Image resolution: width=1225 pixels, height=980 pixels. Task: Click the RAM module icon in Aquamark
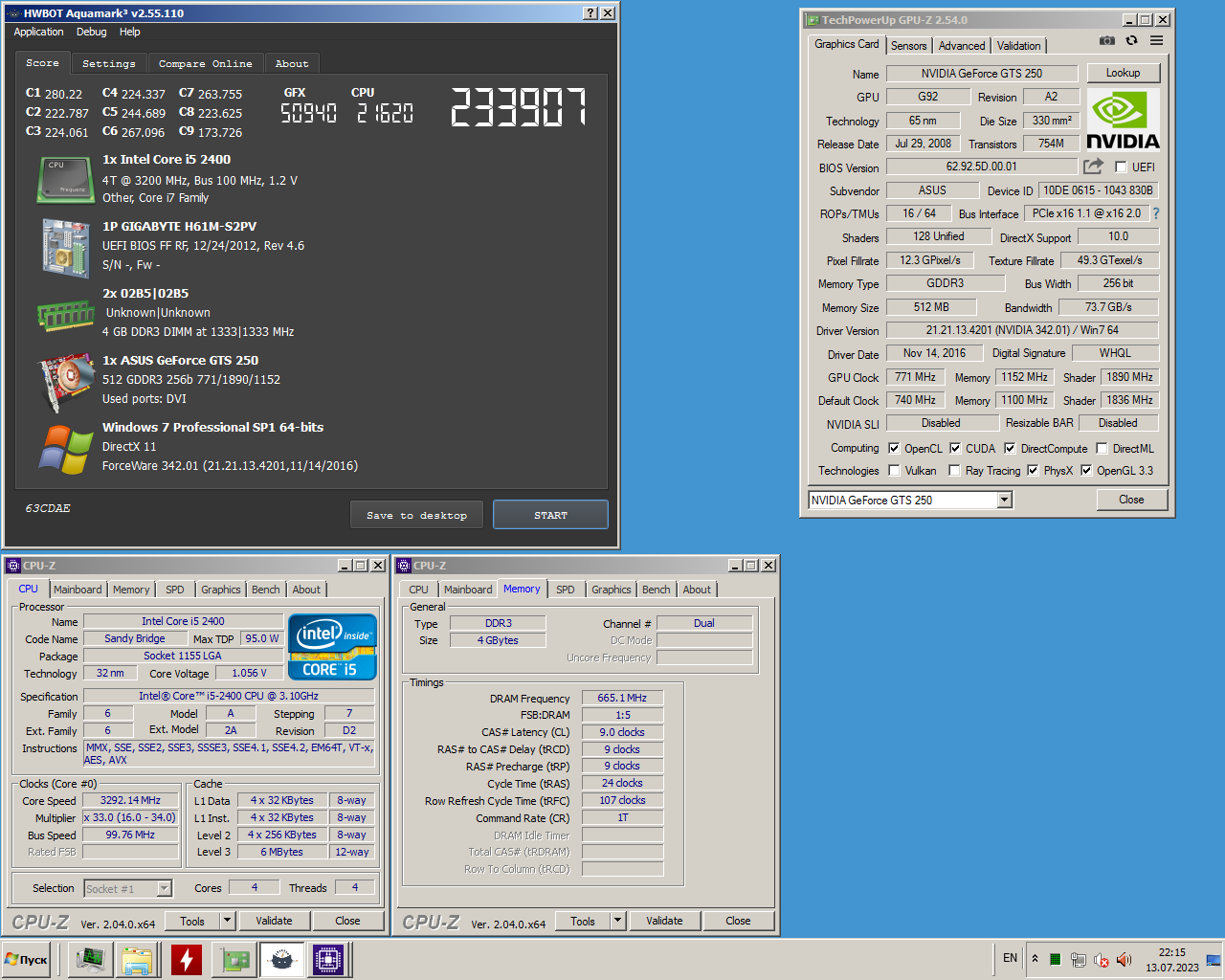[x=65, y=314]
